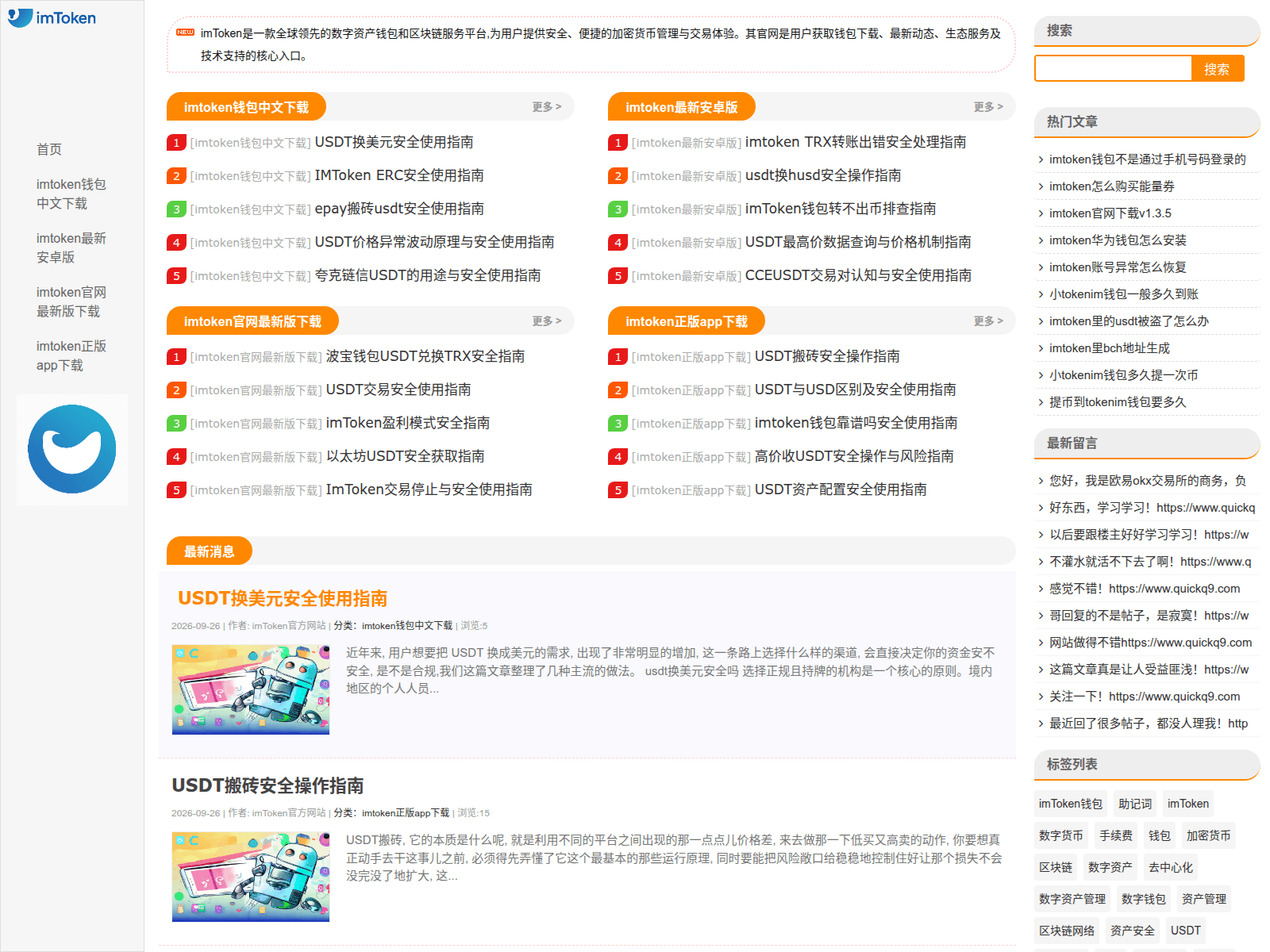Open imtoken钱包中文下载 sidebar menu item

pos(71,194)
